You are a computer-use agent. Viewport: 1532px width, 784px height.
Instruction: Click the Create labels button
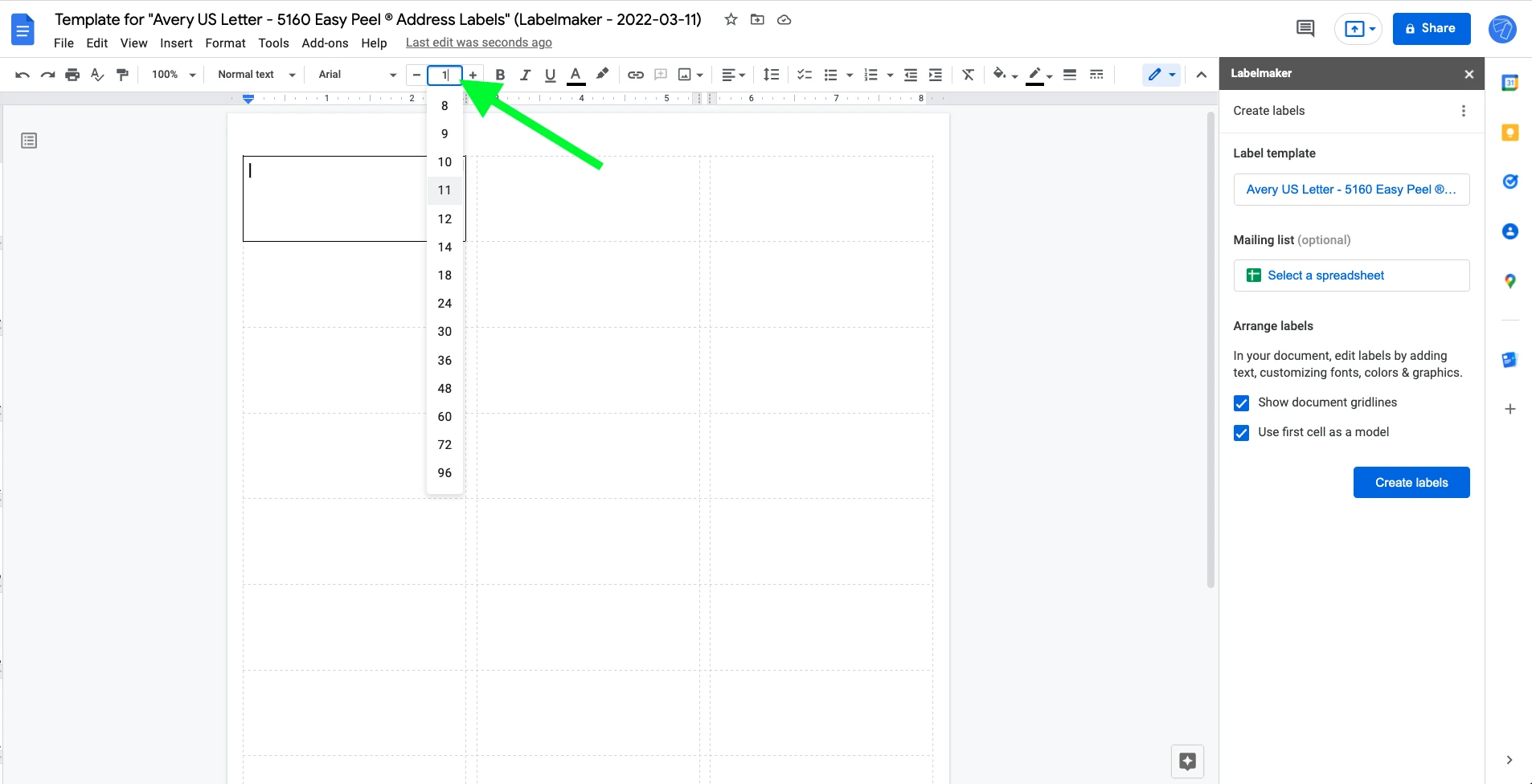1411,482
